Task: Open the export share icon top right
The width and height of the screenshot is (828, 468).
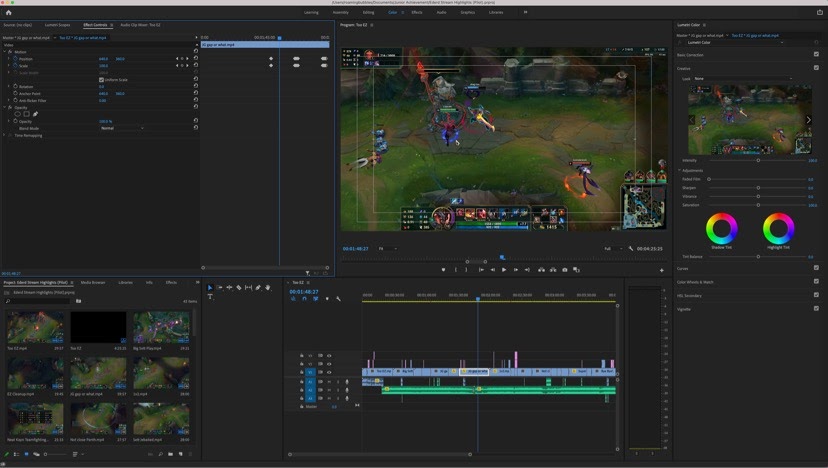Action: click(820, 12)
